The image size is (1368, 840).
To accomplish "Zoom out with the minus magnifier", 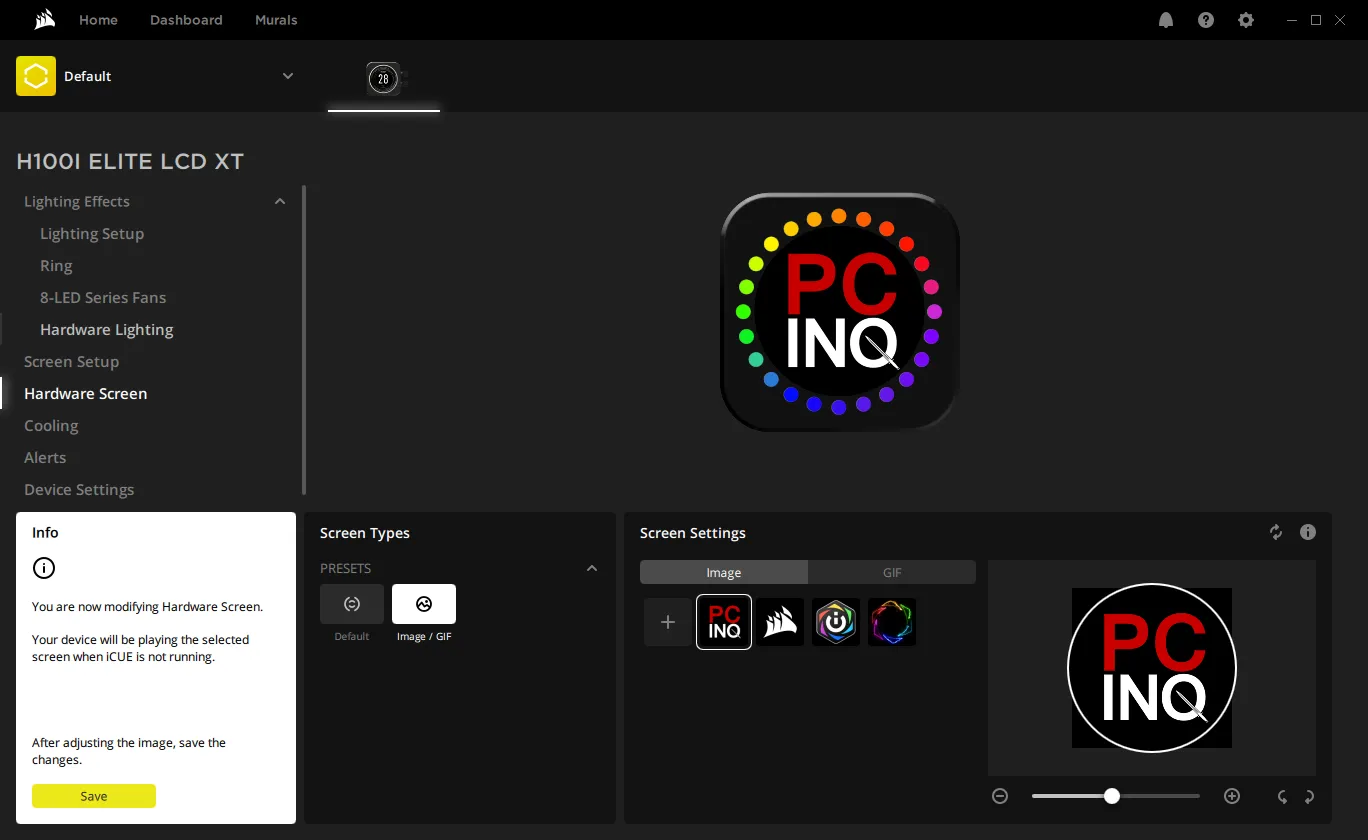I will pyautogui.click(x=1000, y=796).
